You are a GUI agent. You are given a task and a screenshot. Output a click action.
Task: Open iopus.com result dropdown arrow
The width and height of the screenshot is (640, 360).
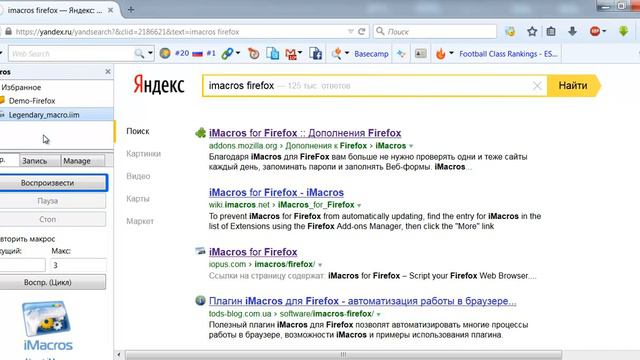[320, 265]
